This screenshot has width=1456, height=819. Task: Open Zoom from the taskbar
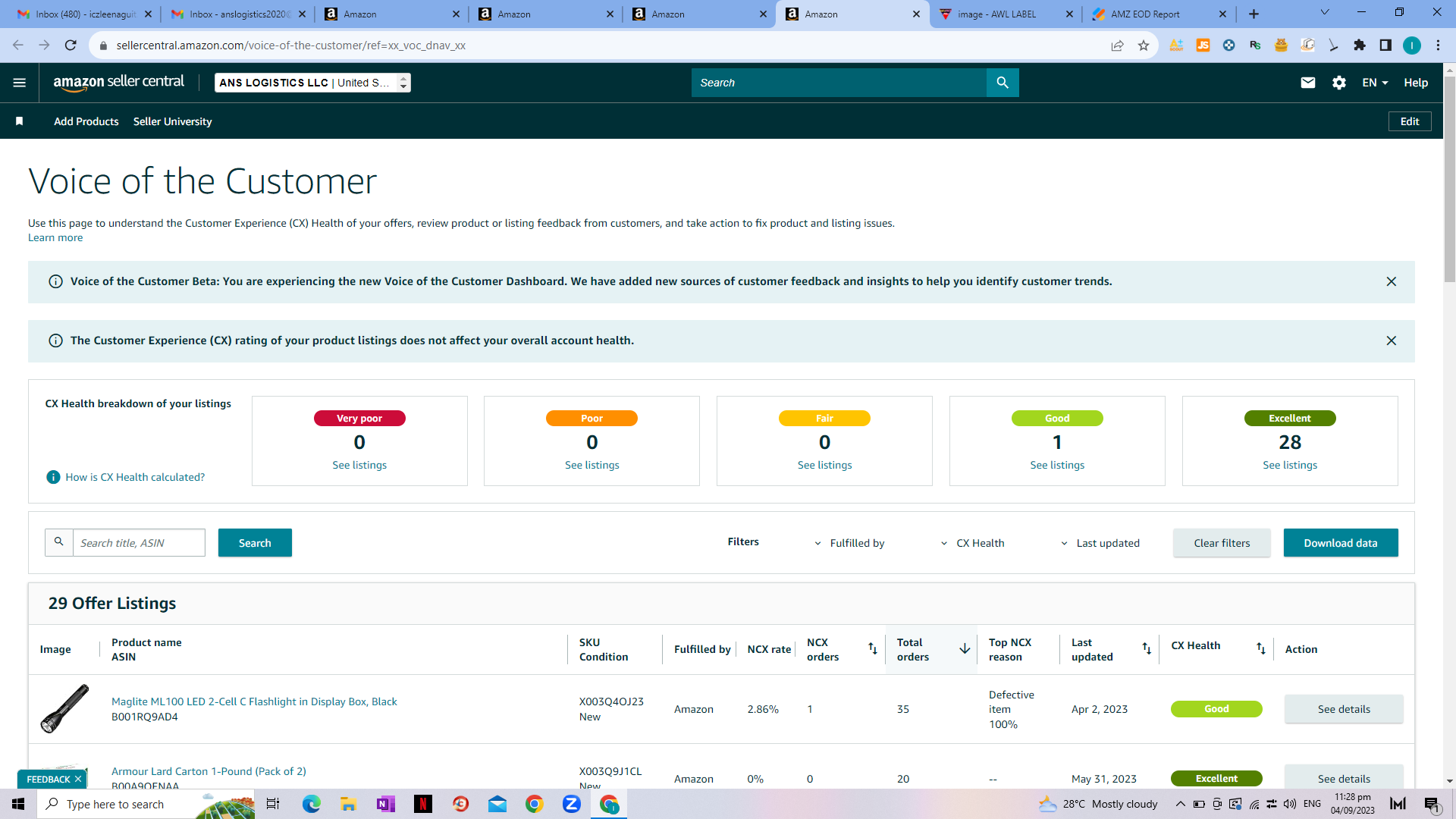pos(571,804)
